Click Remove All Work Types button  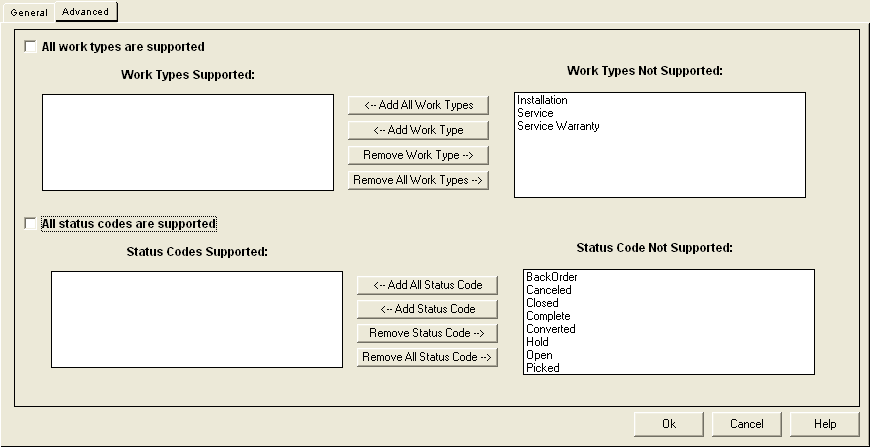418,180
